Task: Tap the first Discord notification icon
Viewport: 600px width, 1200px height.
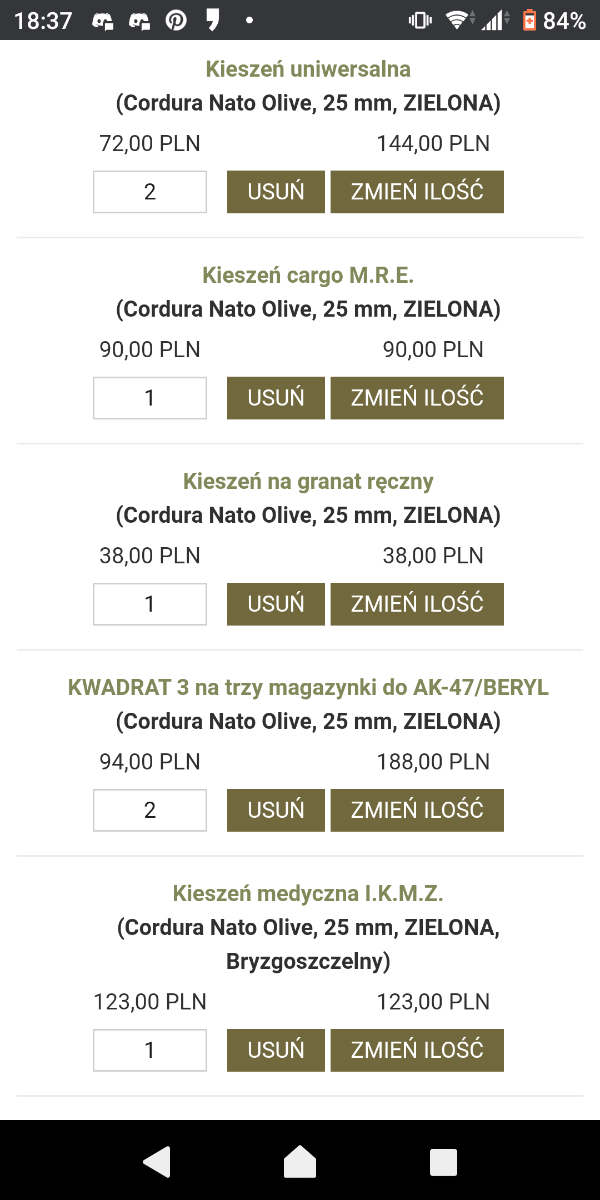Action: [103, 20]
